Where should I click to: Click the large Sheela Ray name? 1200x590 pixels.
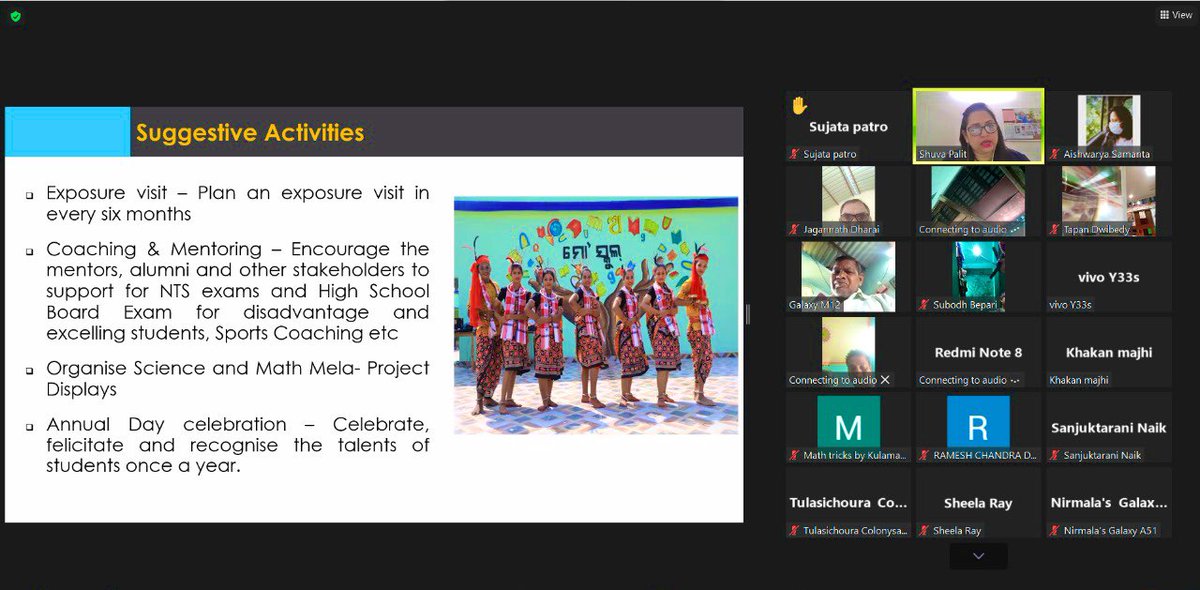coord(978,503)
